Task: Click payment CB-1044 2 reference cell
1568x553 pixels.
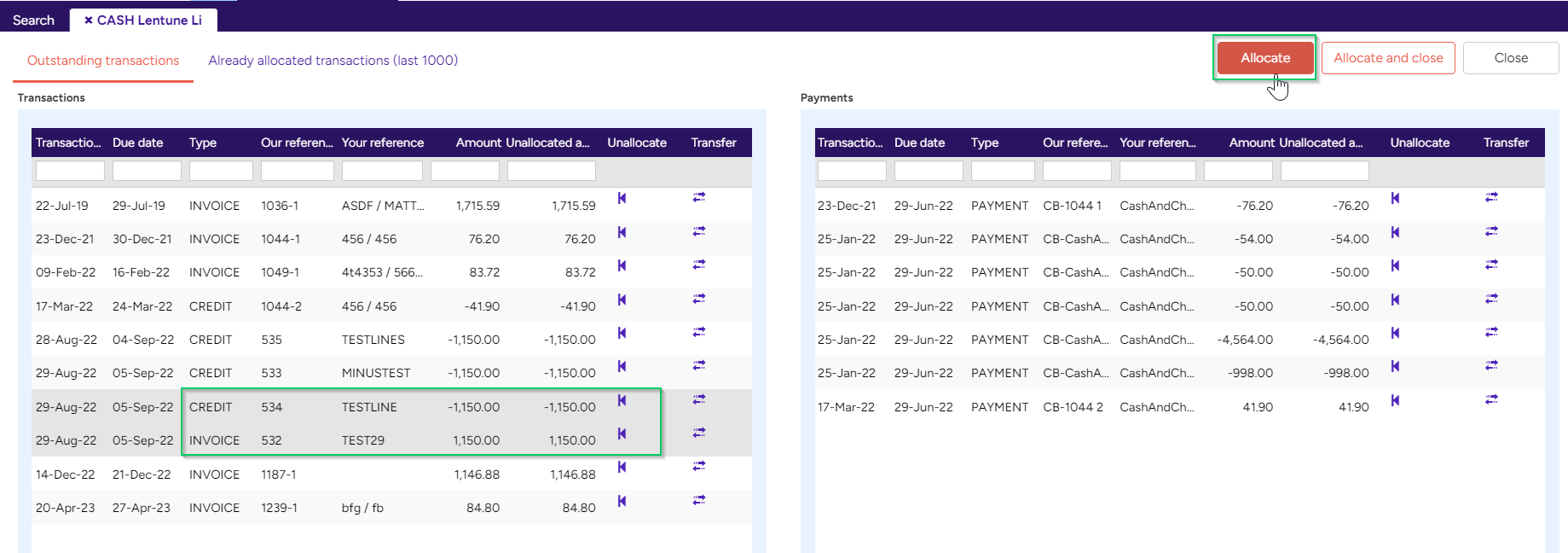Action: coord(1073,407)
